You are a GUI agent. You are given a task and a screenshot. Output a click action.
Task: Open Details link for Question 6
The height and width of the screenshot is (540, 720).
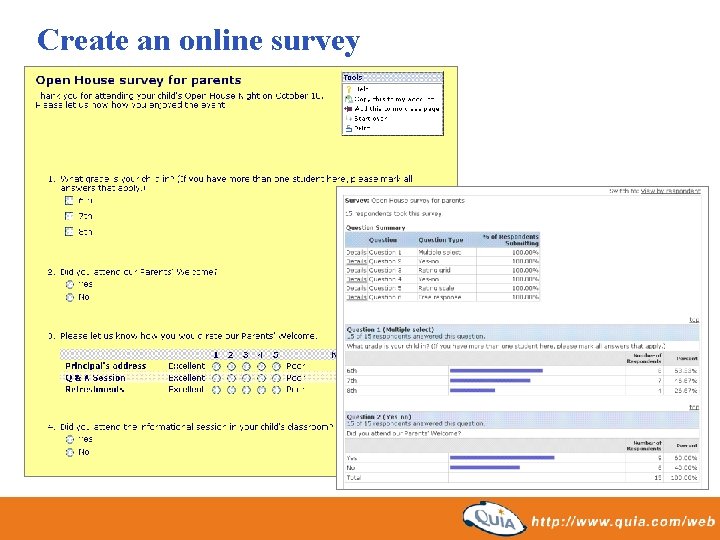pyautogui.click(x=356, y=297)
